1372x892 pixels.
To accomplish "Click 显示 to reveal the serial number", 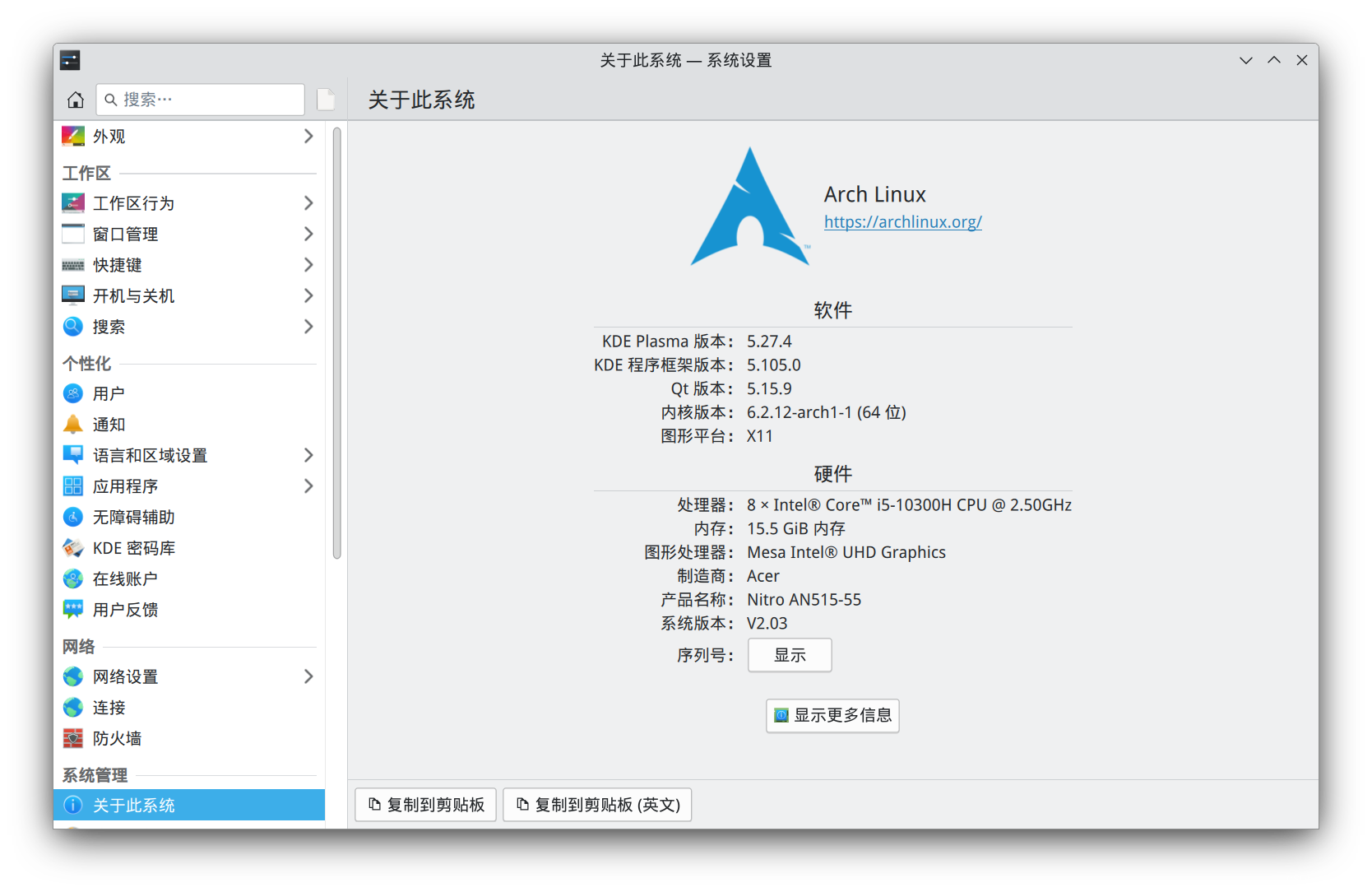I will coord(789,655).
